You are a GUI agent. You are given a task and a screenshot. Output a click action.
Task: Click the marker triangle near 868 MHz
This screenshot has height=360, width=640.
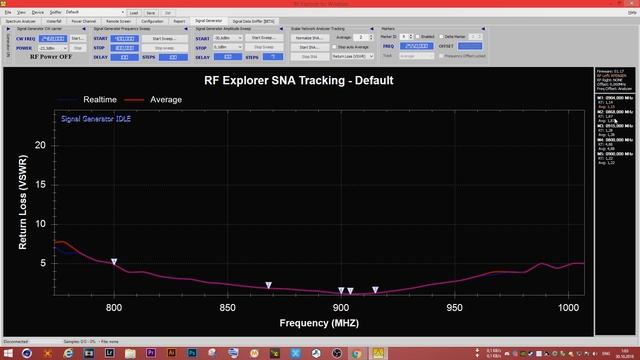[268, 285]
